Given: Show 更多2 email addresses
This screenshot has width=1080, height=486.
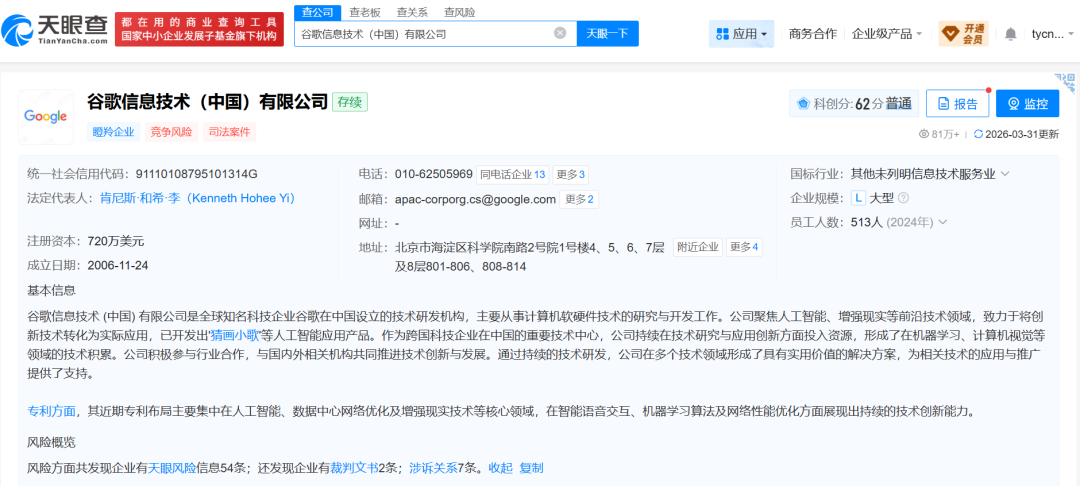Looking at the screenshot, I should click(579, 200).
